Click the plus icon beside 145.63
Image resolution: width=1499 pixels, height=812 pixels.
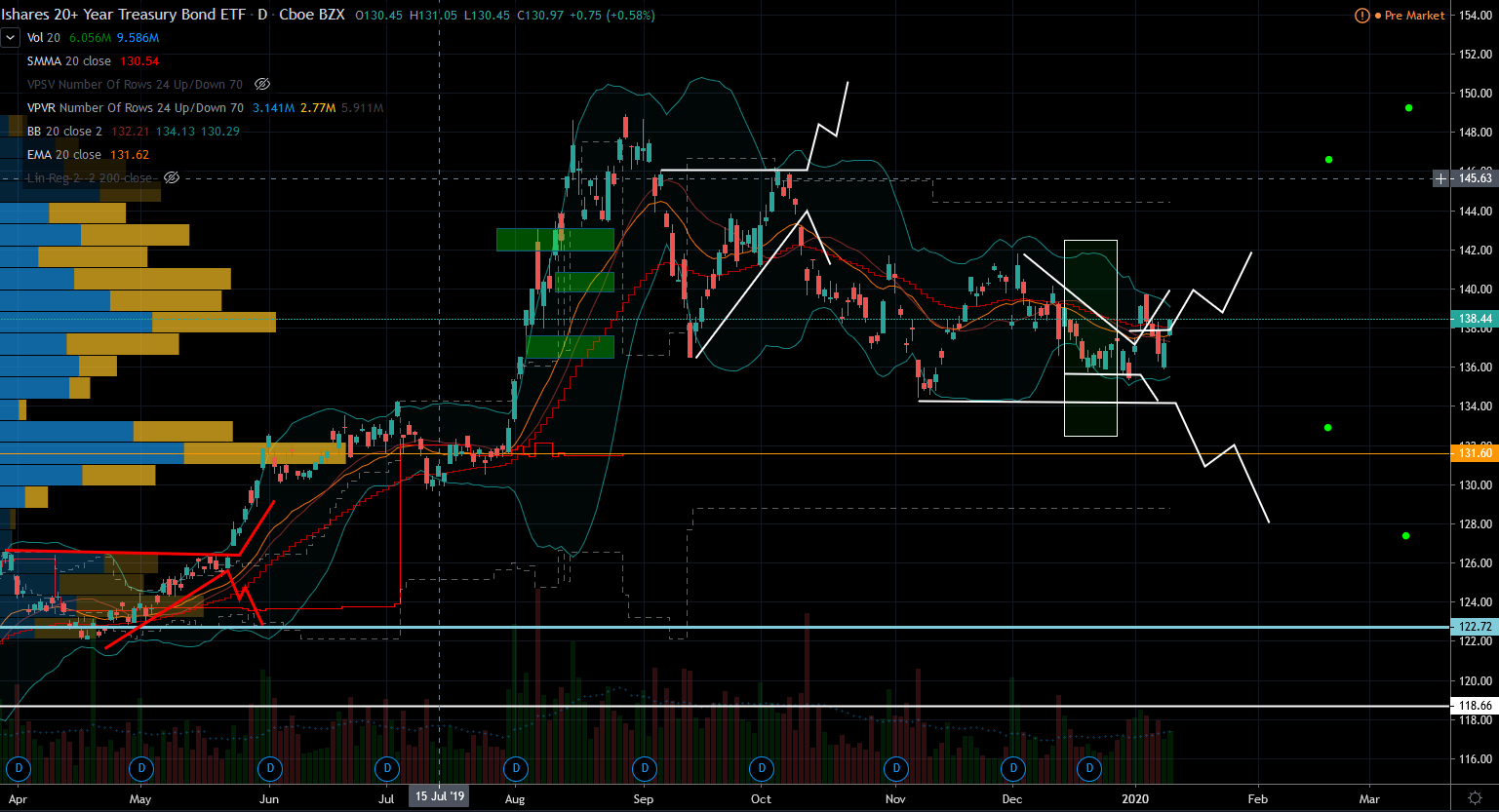tap(1441, 178)
